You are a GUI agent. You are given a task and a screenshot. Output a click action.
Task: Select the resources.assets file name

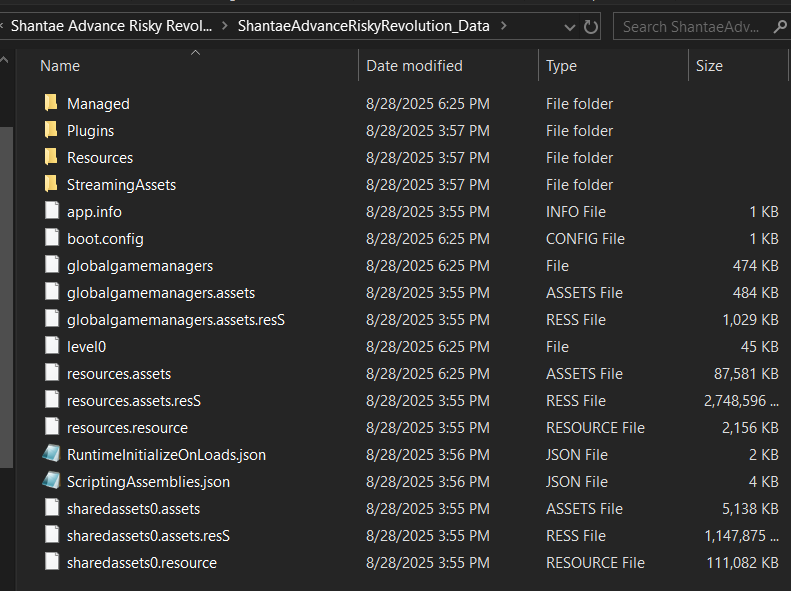coord(119,374)
